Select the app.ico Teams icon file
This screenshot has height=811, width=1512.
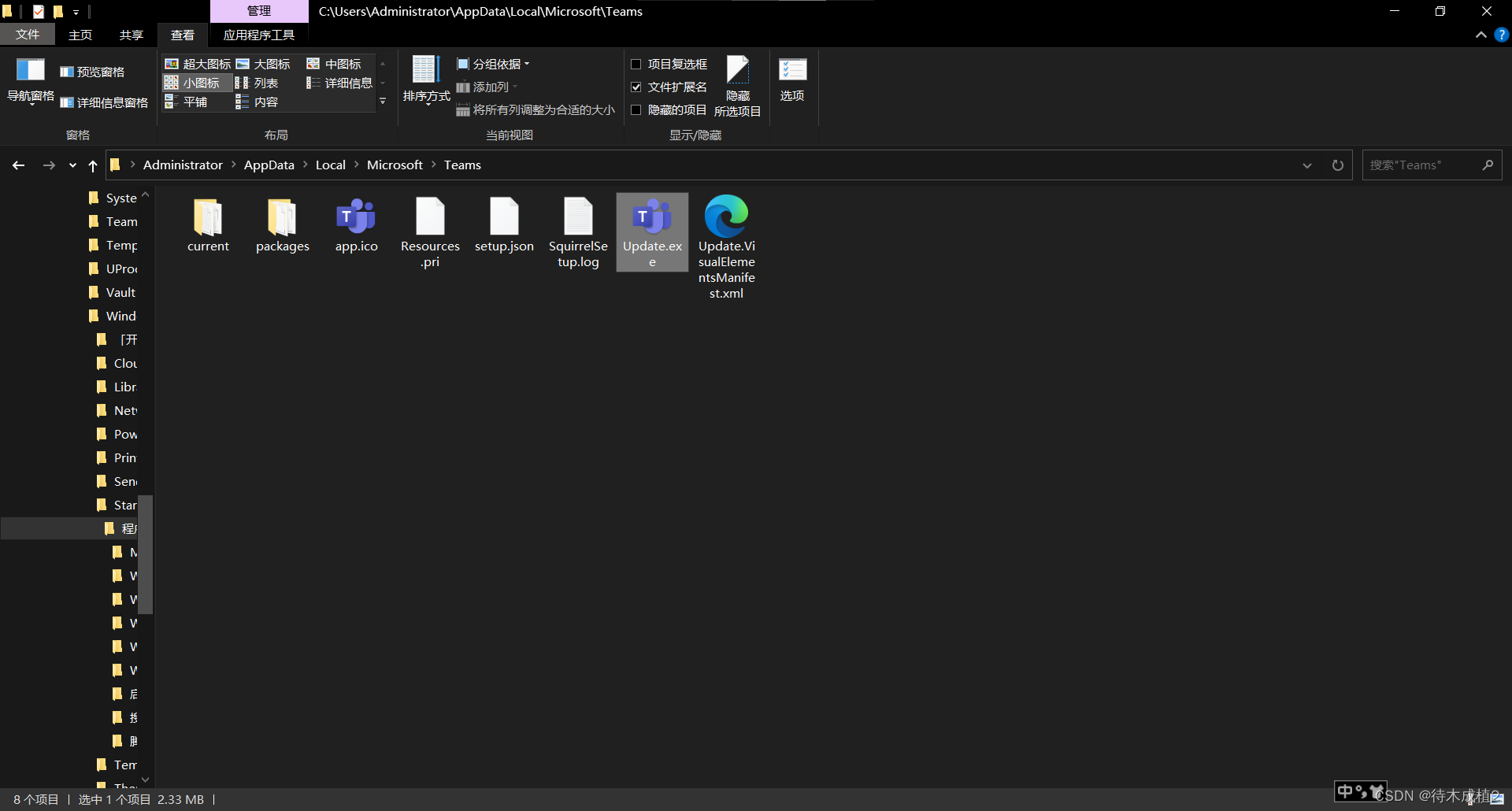pos(356,225)
